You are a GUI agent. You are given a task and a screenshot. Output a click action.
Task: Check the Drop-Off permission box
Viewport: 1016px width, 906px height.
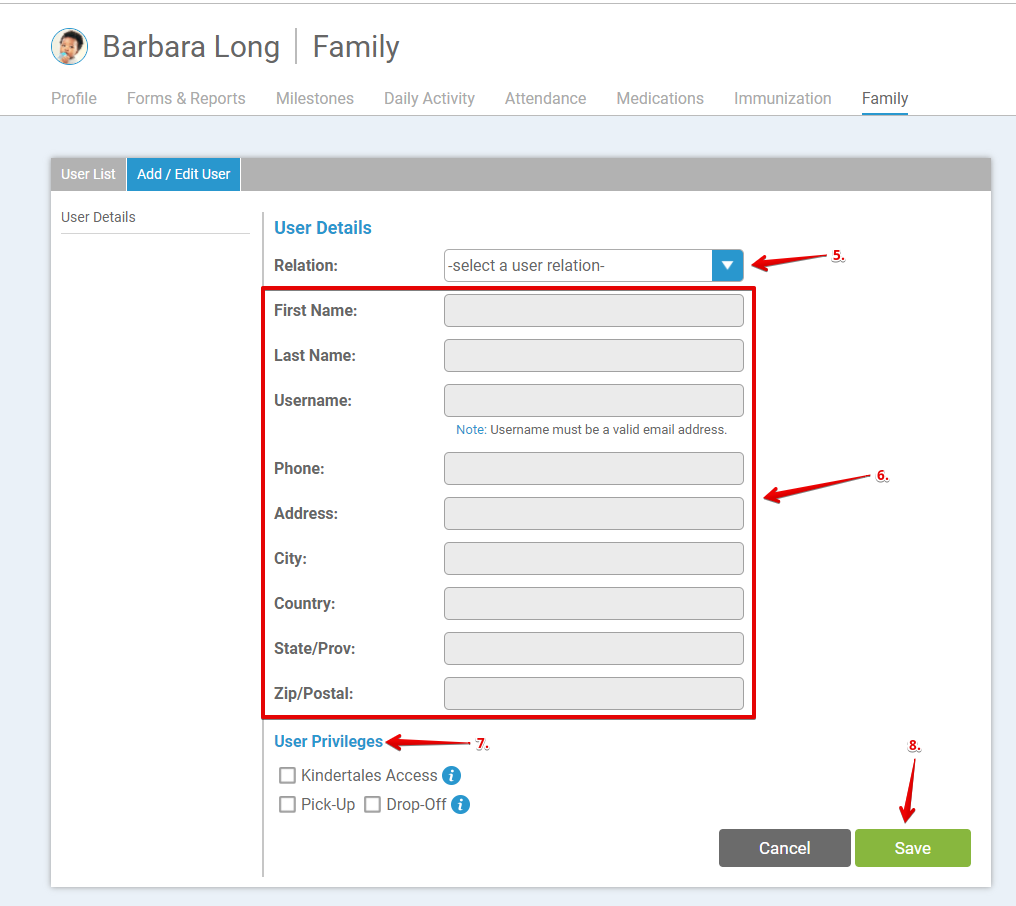tap(372, 804)
